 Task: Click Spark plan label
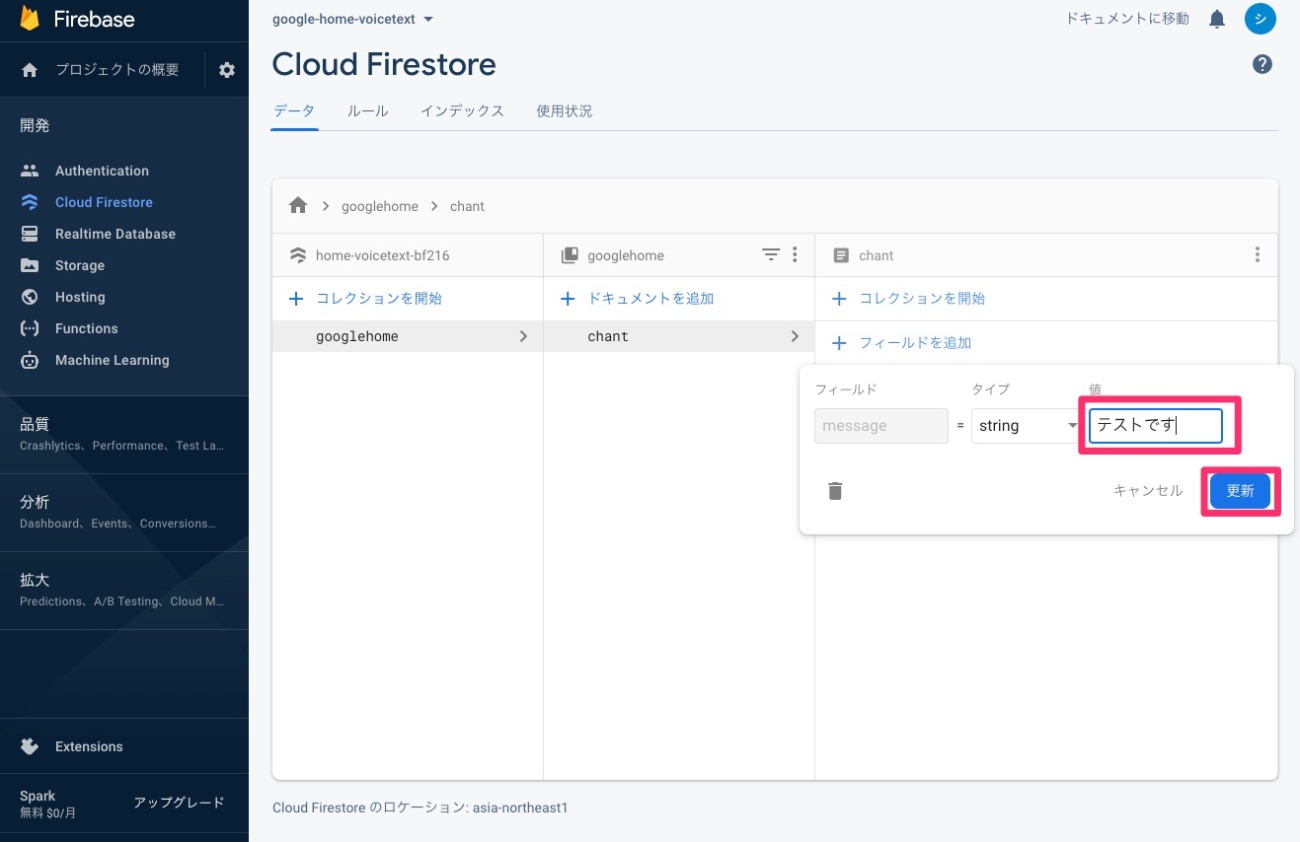[x=38, y=796]
